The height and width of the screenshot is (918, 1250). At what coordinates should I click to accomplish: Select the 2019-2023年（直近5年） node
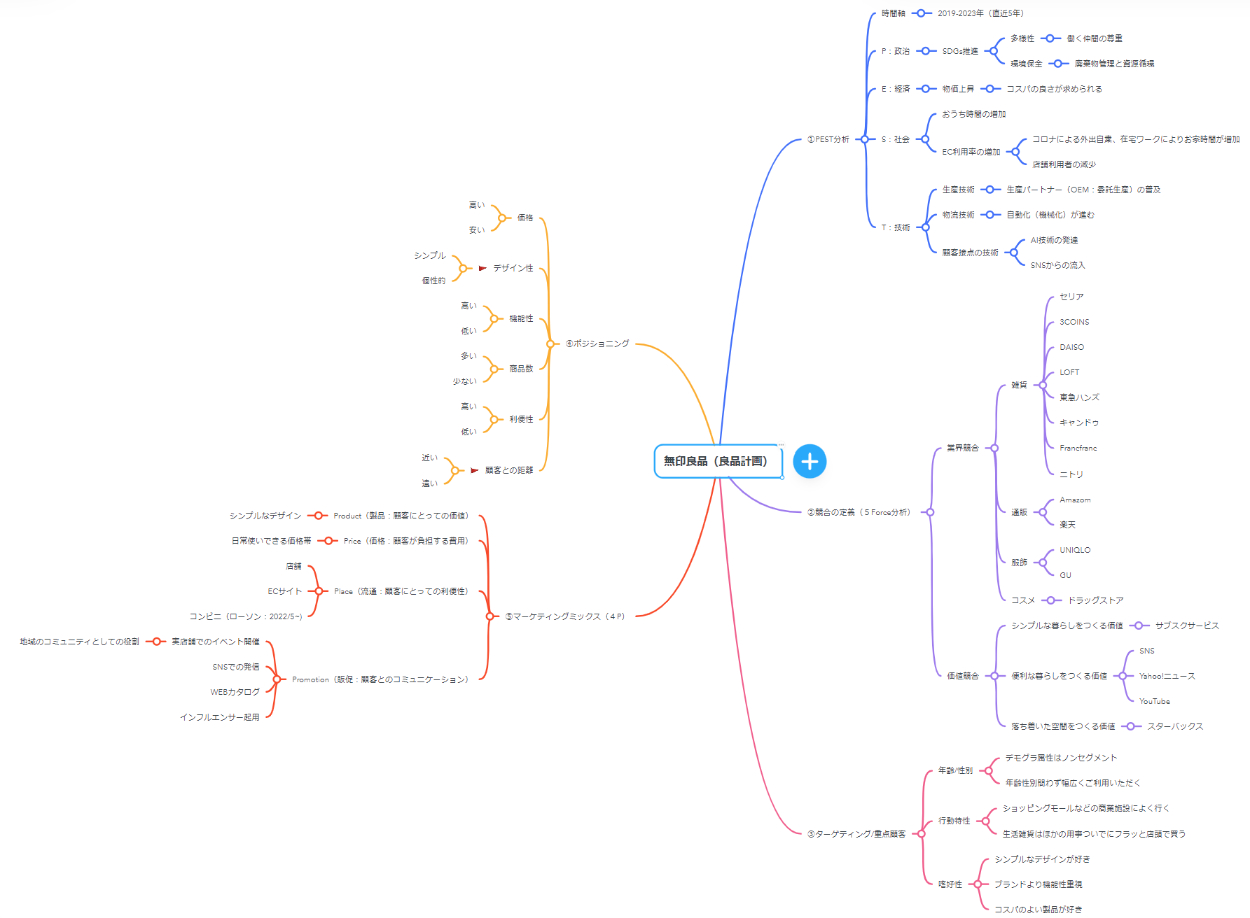[980, 13]
